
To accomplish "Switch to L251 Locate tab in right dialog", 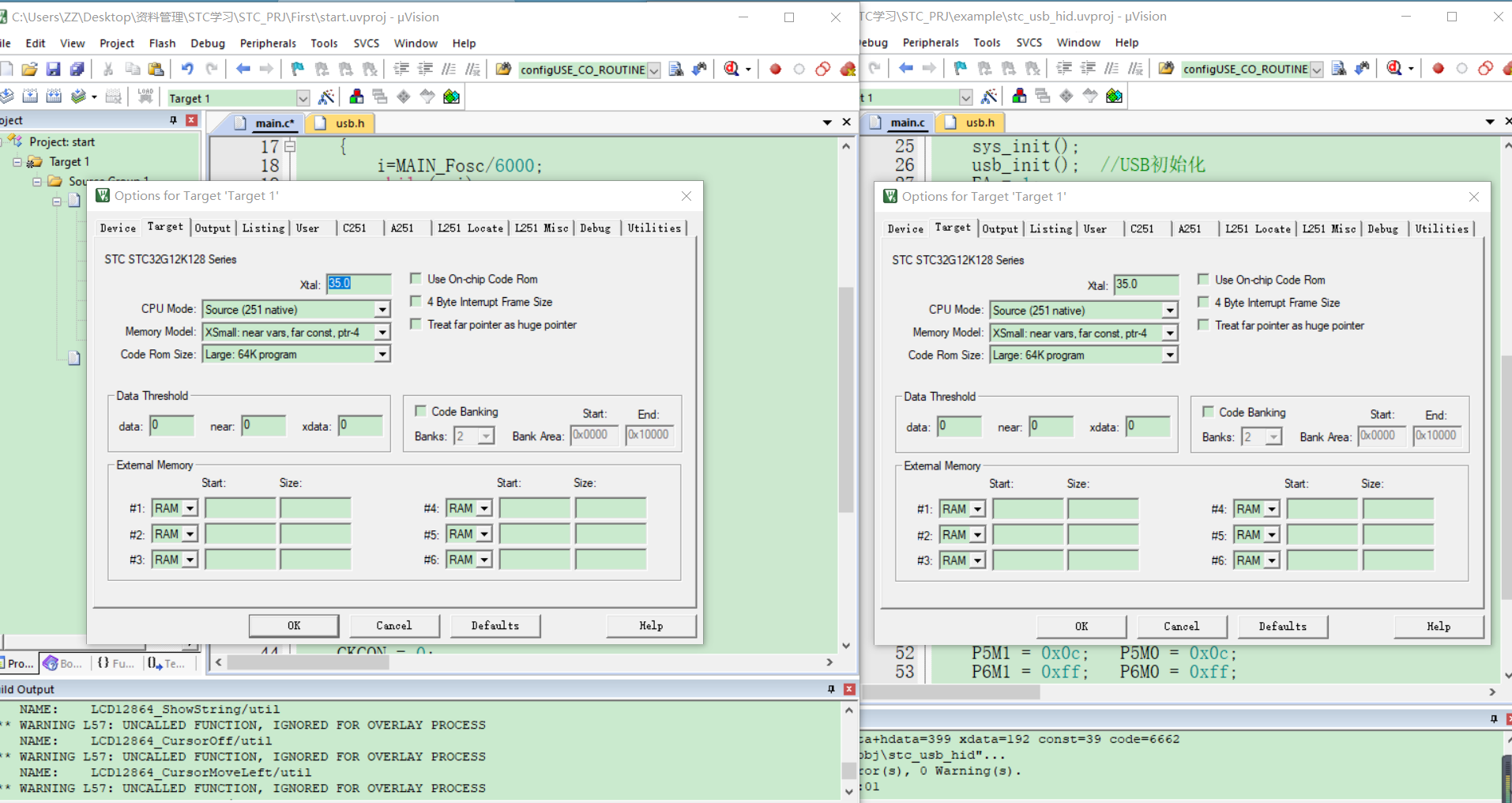I will tap(1258, 228).
